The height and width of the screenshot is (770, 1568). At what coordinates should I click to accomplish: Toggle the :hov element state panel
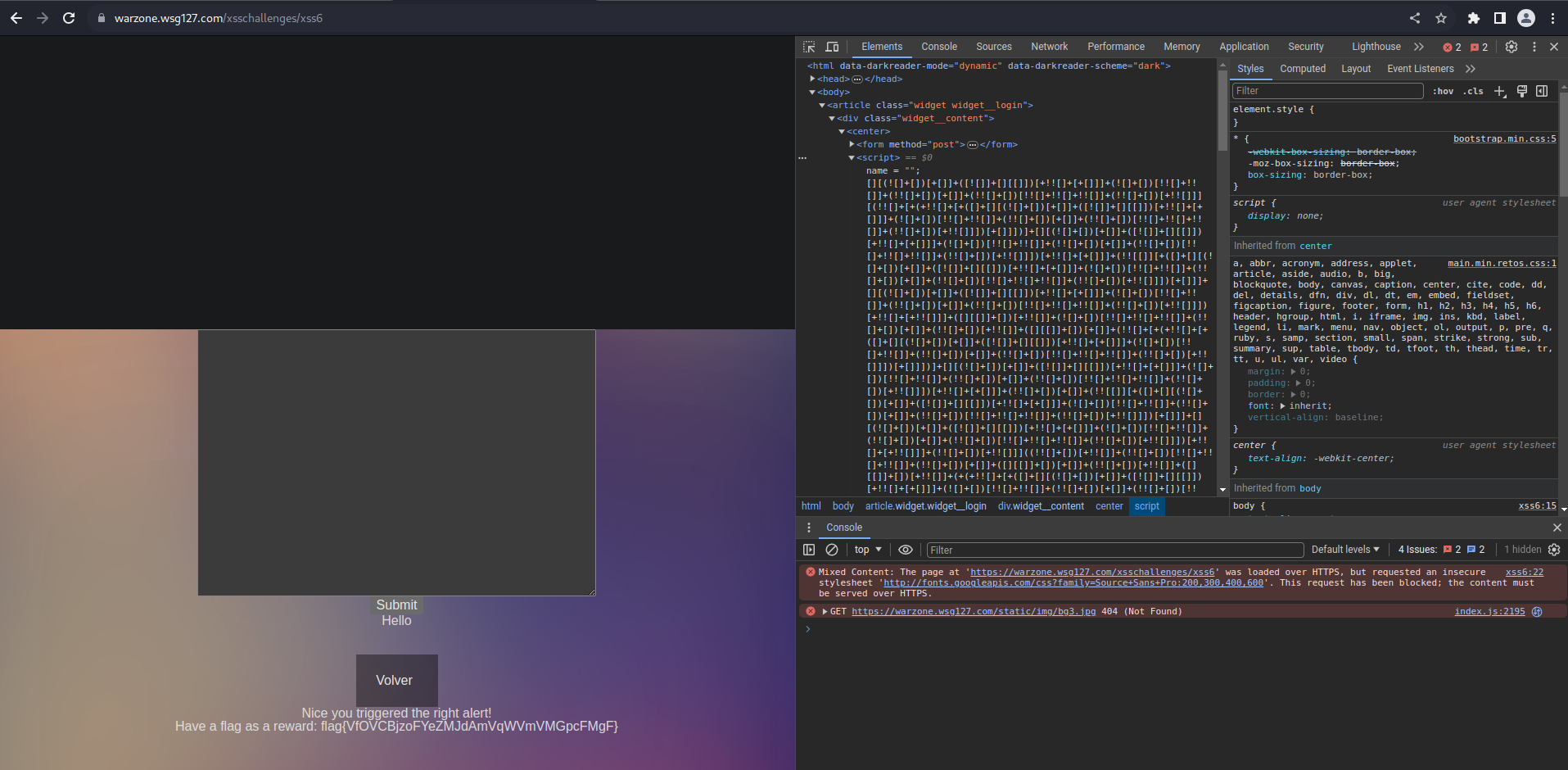click(x=1444, y=91)
